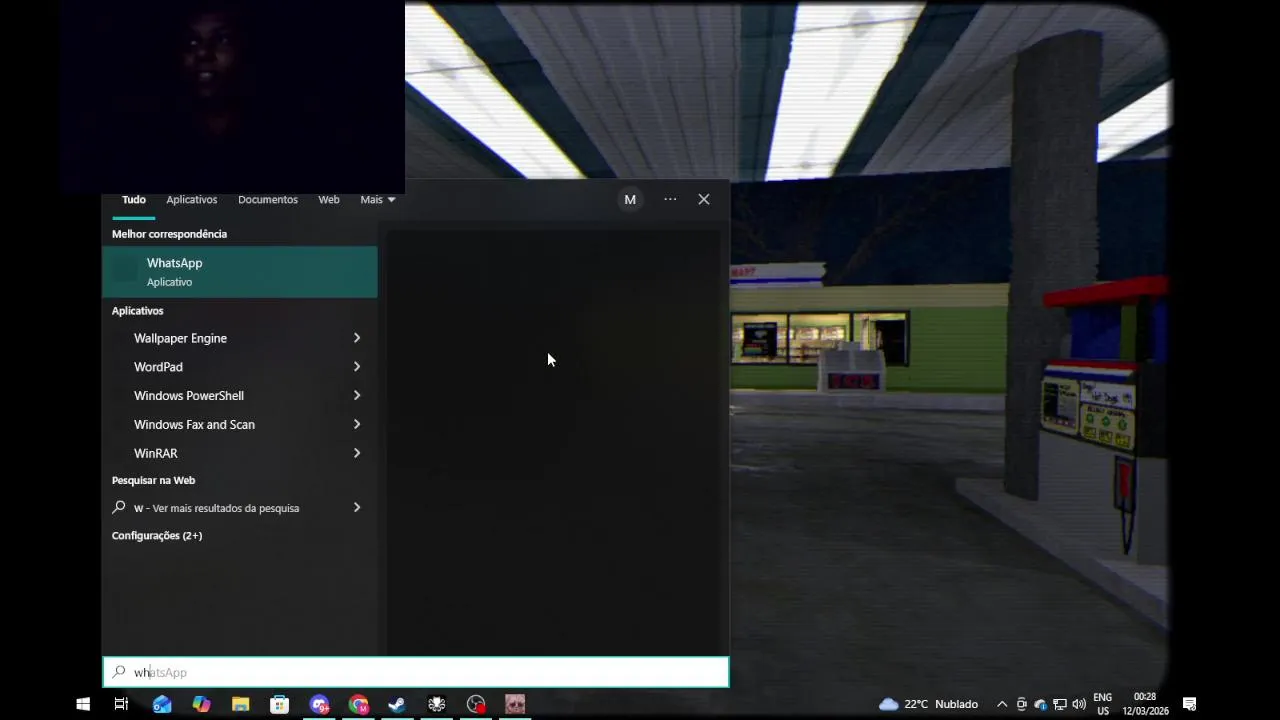
Task: Open the three-dots options menu
Action: pyautogui.click(x=670, y=199)
